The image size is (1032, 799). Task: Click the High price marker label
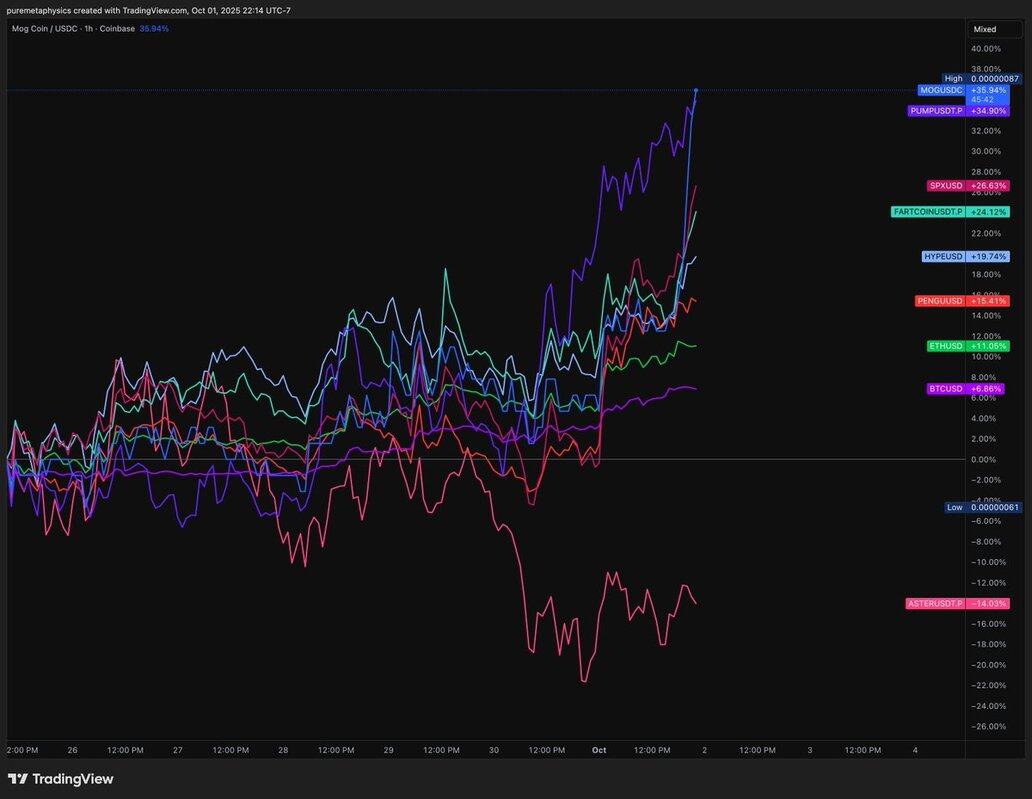953,78
